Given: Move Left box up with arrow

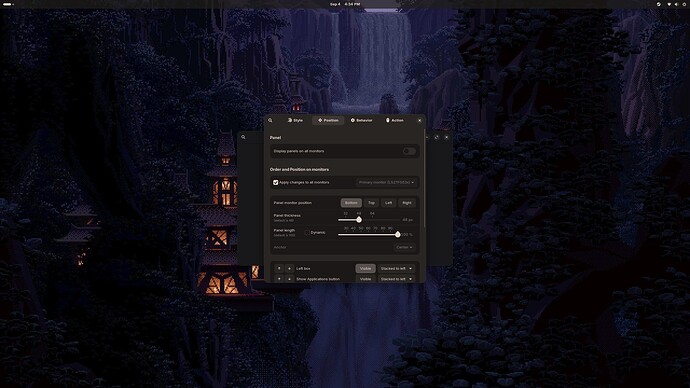Looking at the screenshot, I should (279, 268).
